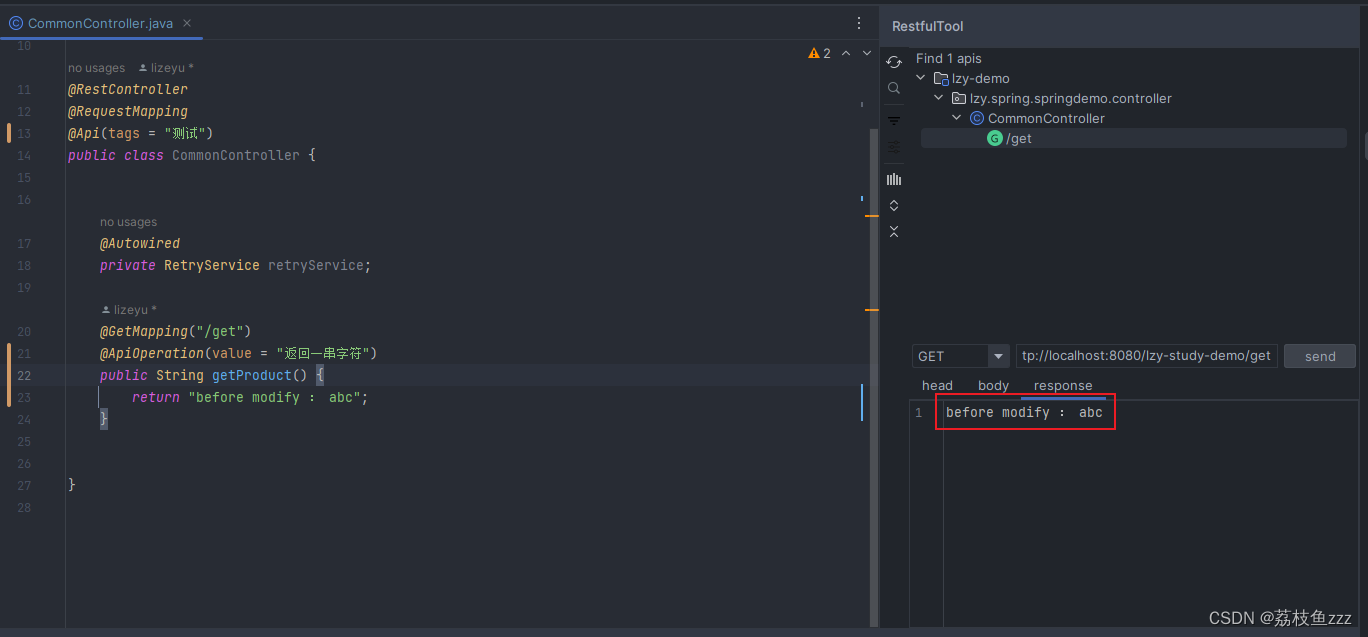Click the @RequestMapping annotation
Viewport: 1368px width, 637px height.
click(128, 111)
